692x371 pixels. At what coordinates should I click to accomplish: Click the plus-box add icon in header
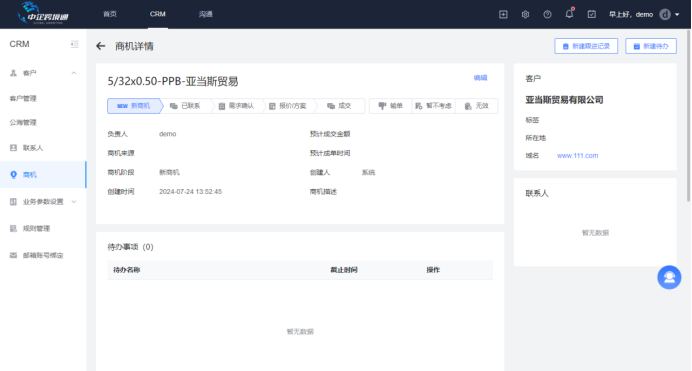[503, 15]
